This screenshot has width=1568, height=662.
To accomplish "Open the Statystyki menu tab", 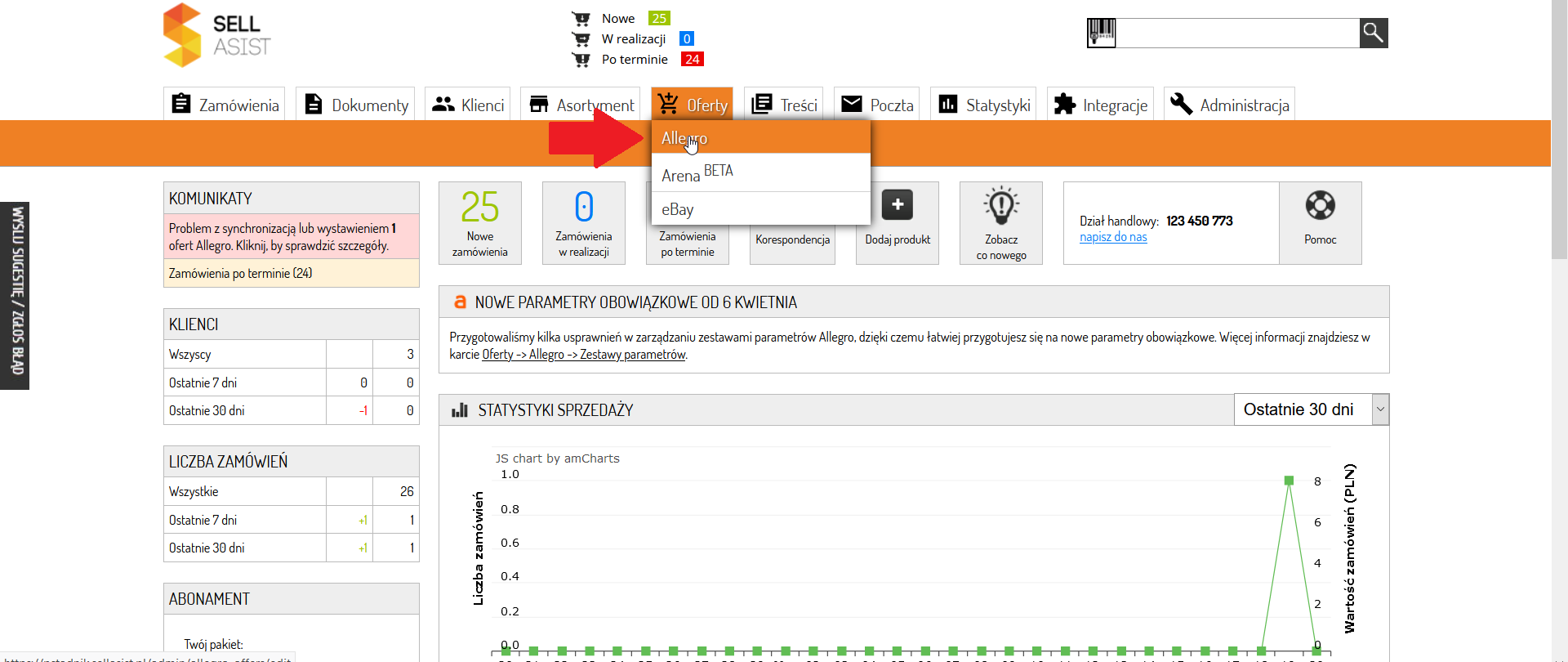I will pos(983,105).
